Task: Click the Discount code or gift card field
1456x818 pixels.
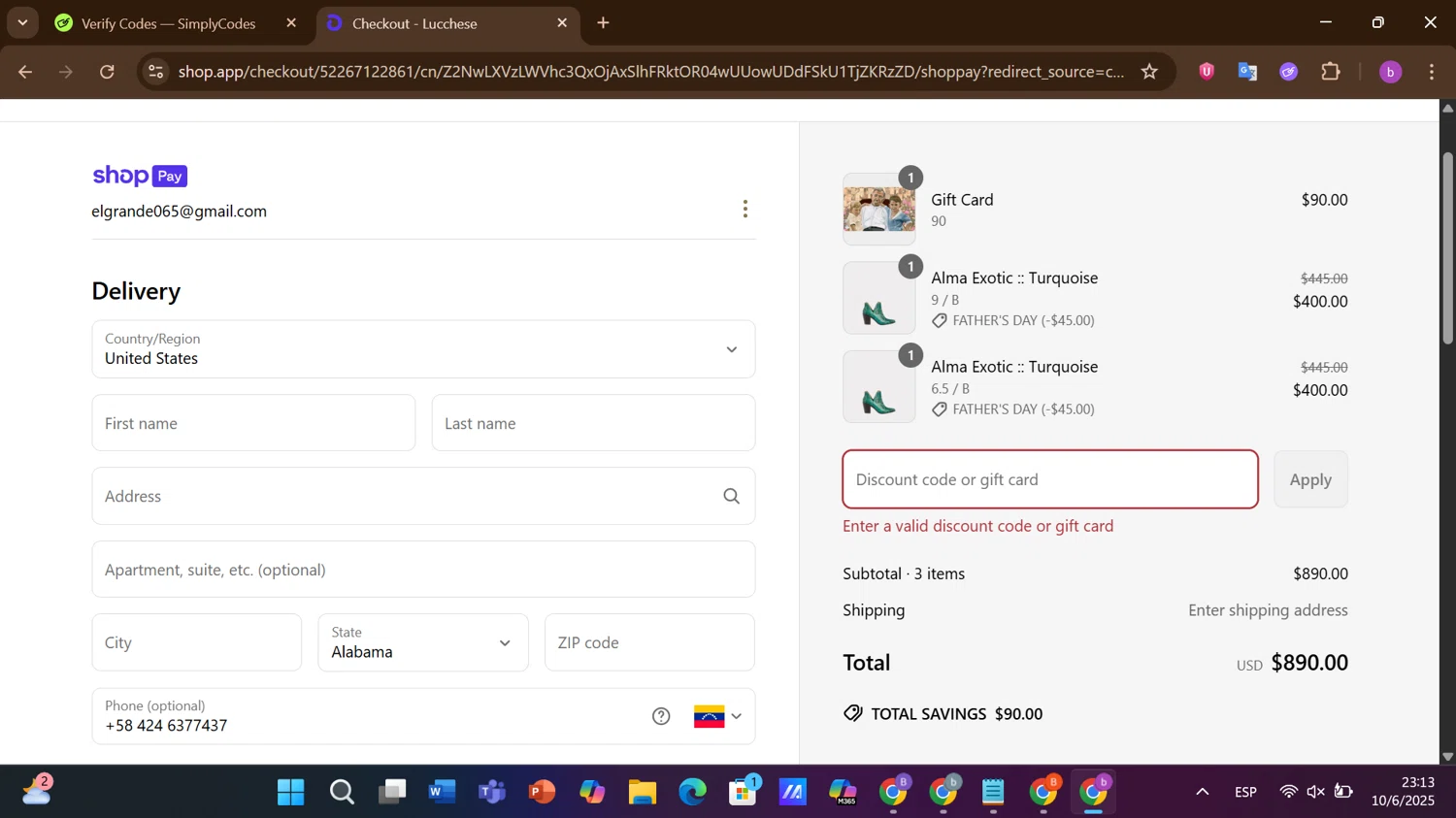Action: (1050, 479)
